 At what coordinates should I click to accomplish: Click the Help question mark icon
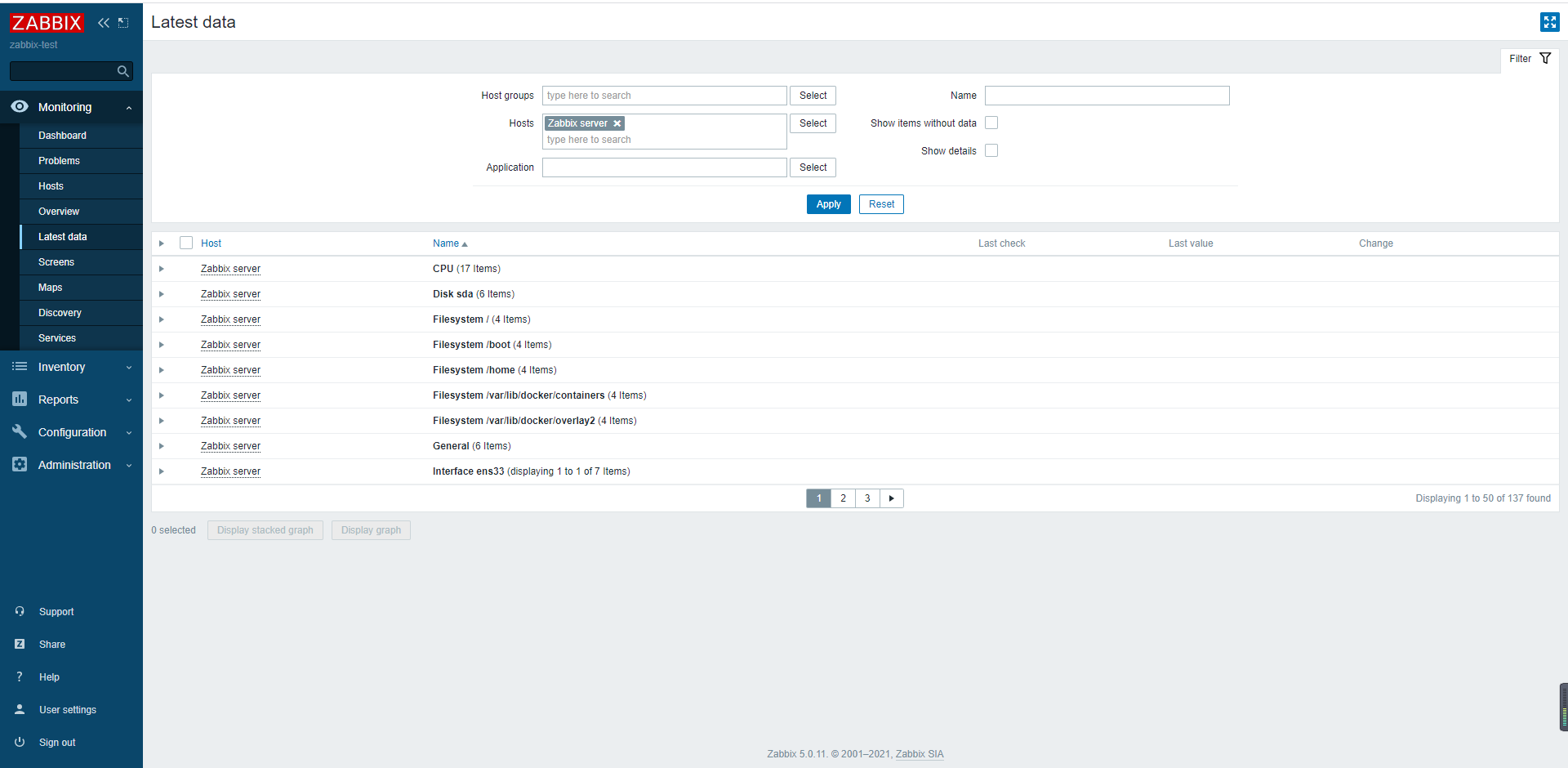(20, 676)
